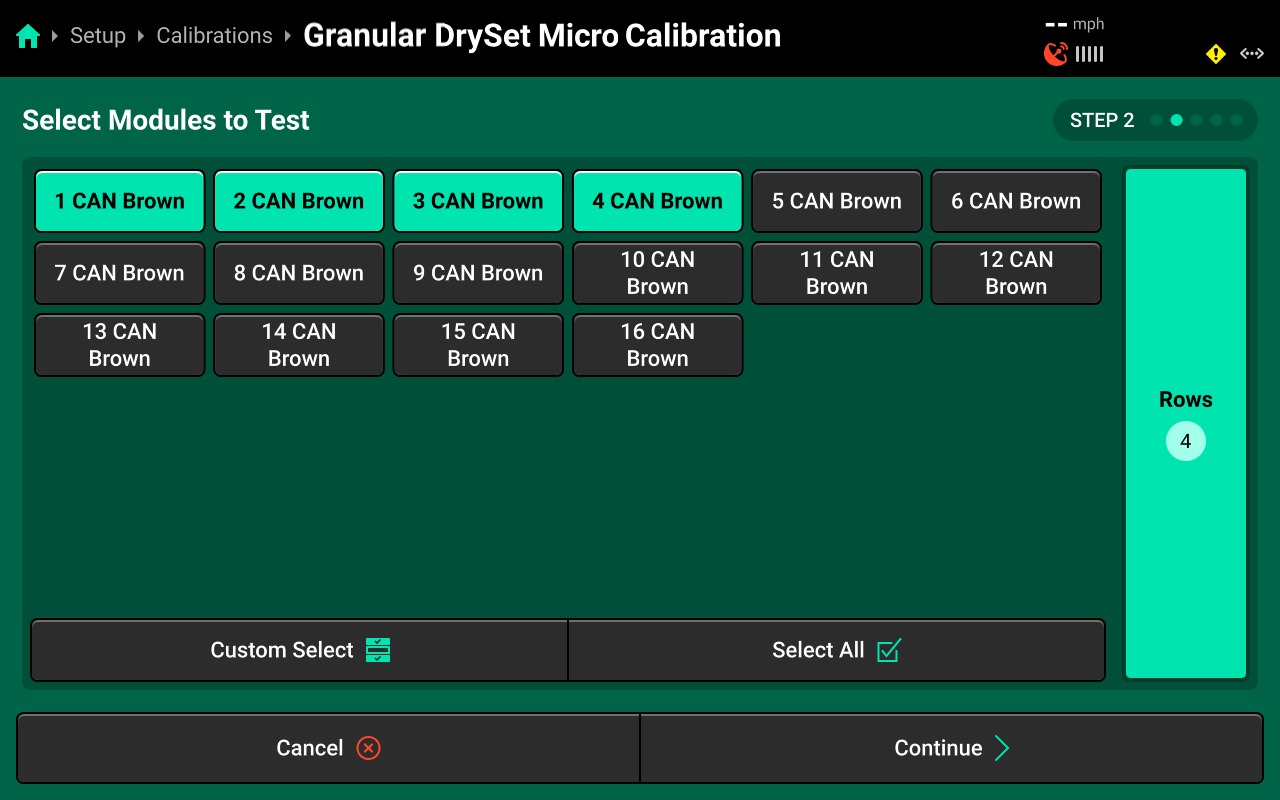Click Granular DrySet Micro Calibration title
Viewport: 1280px width, 800px height.
click(x=542, y=36)
